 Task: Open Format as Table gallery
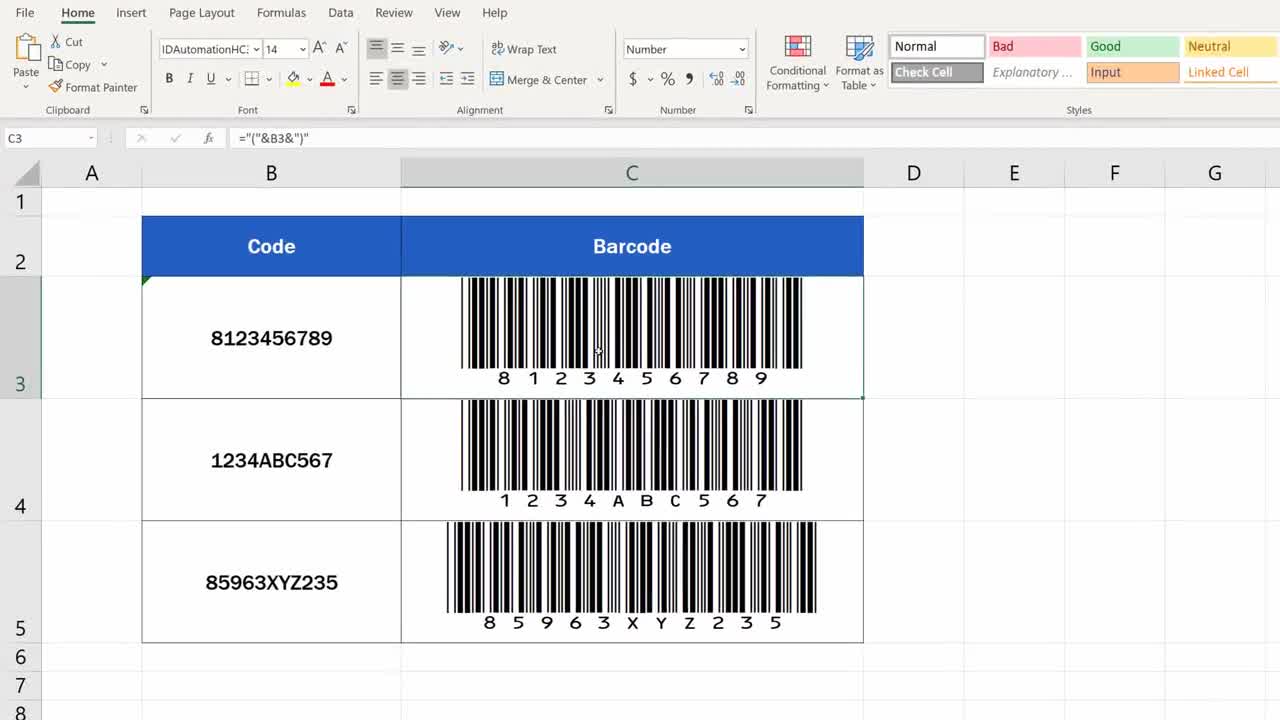pyautogui.click(x=859, y=63)
